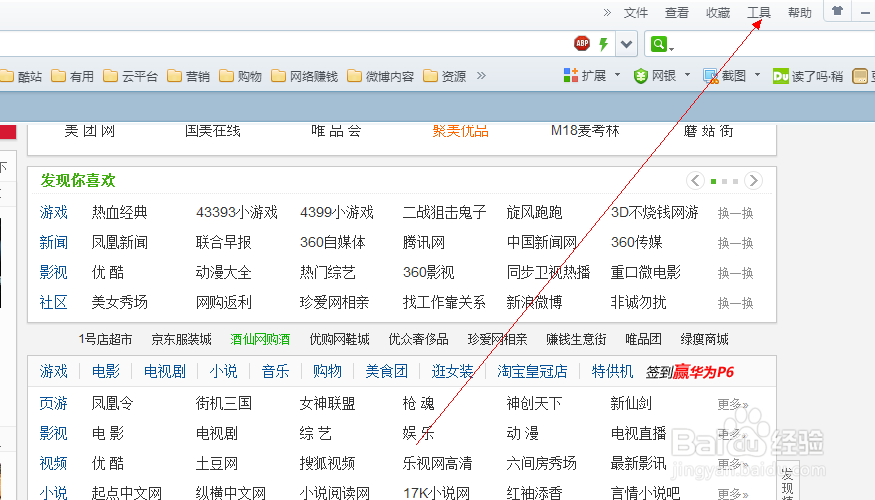Select the second pagination dot

tap(724, 181)
